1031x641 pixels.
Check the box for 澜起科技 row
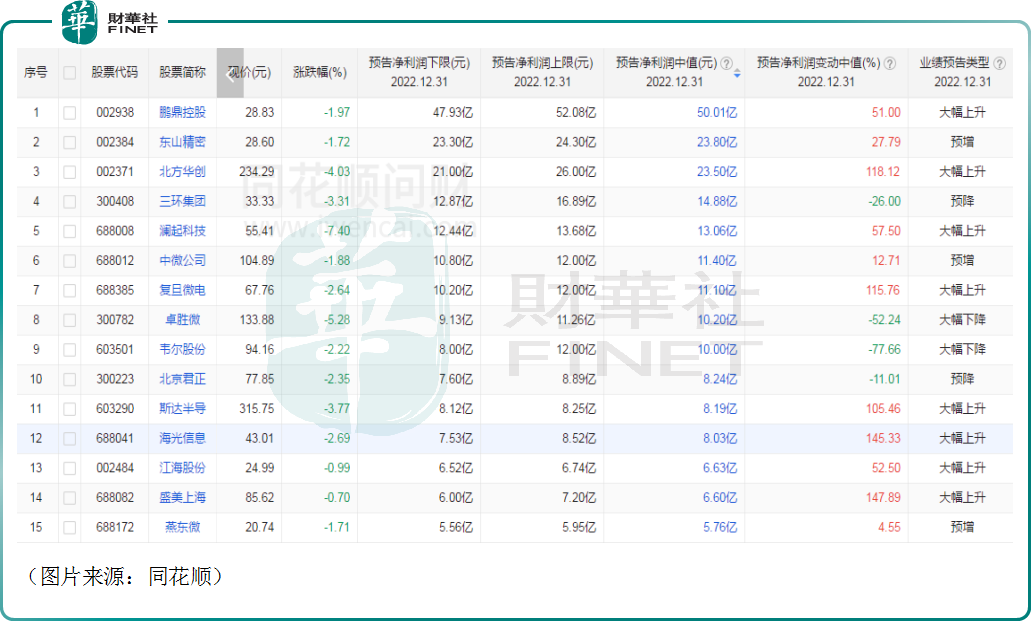[x=70, y=231]
